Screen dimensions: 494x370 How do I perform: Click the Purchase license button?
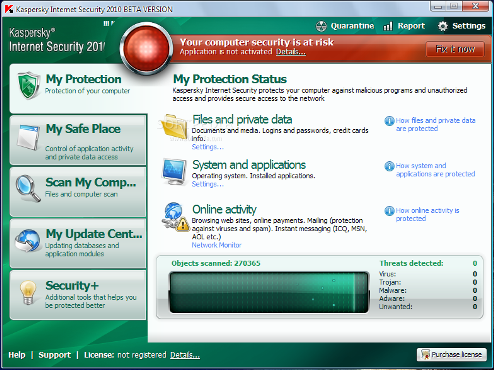[x=452, y=354]
